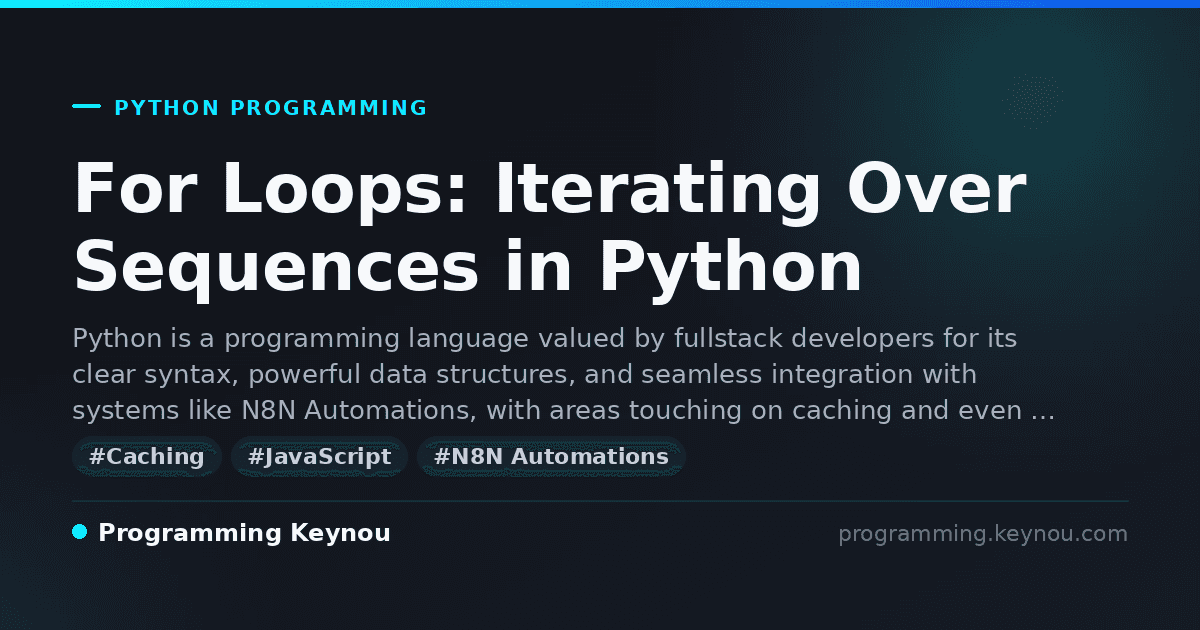Image resolution: width=1200 pixels, height=630 pixels.
Task: Click the PYTHON PROGRAMMING category label
Action: 271,108
